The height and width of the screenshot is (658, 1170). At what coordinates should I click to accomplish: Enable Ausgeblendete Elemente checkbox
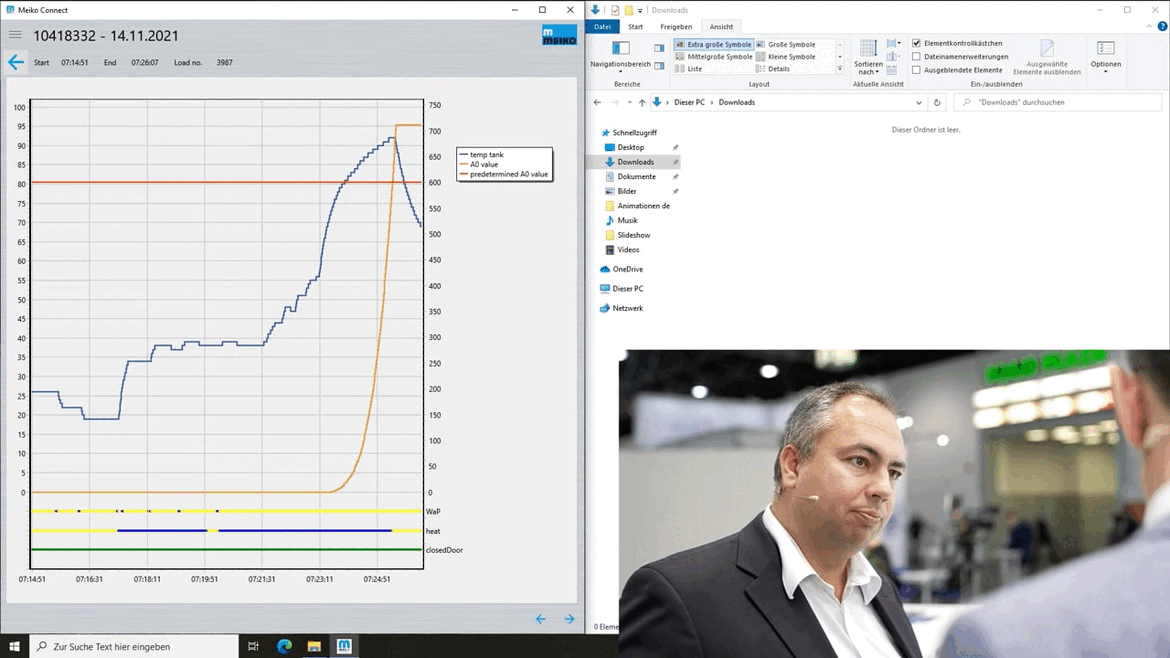pos(916,70)
